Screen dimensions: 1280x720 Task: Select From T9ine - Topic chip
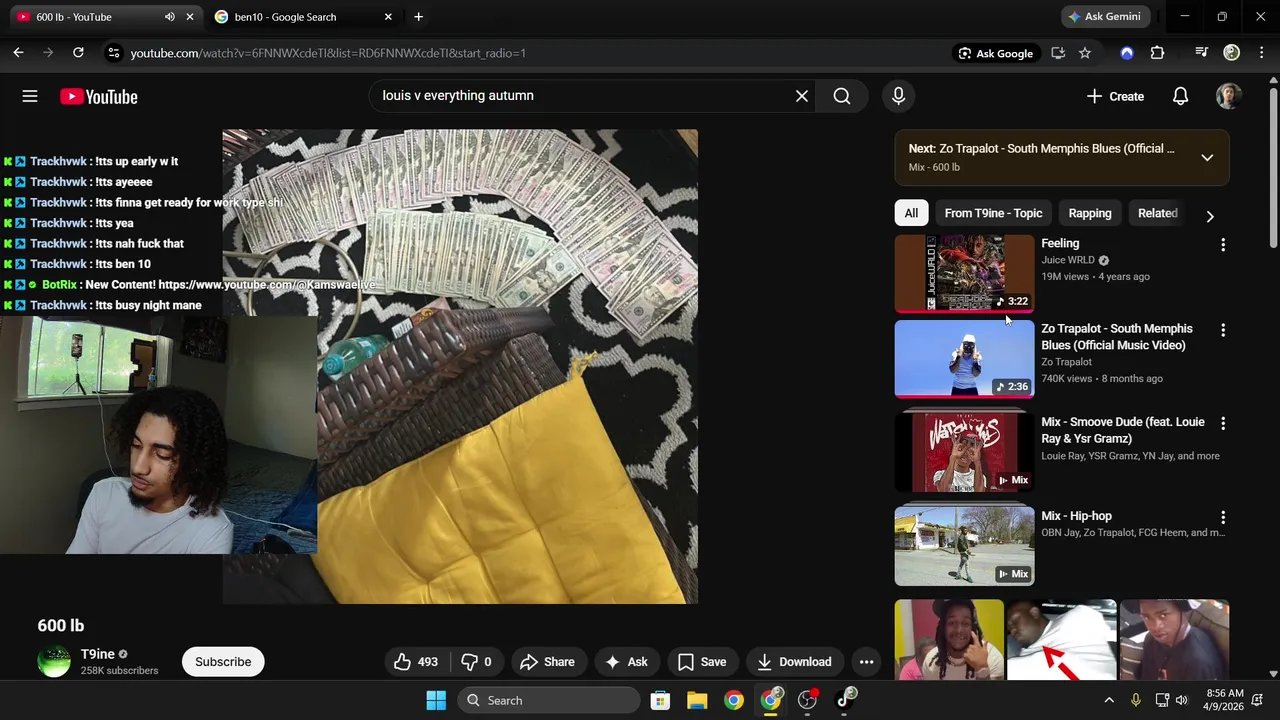(993, 213)
